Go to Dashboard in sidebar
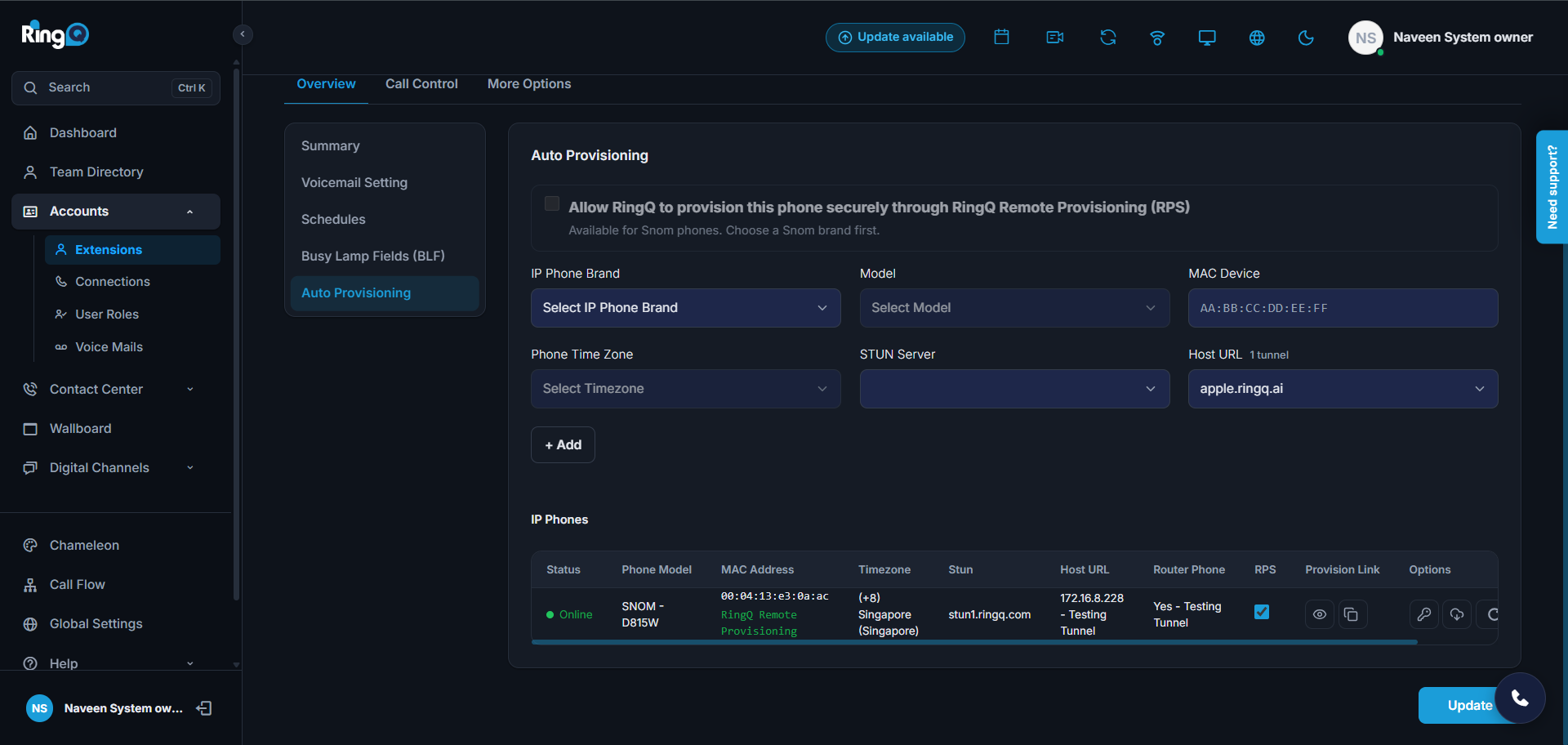This screenshot has width=1568, height=745. 116,132
